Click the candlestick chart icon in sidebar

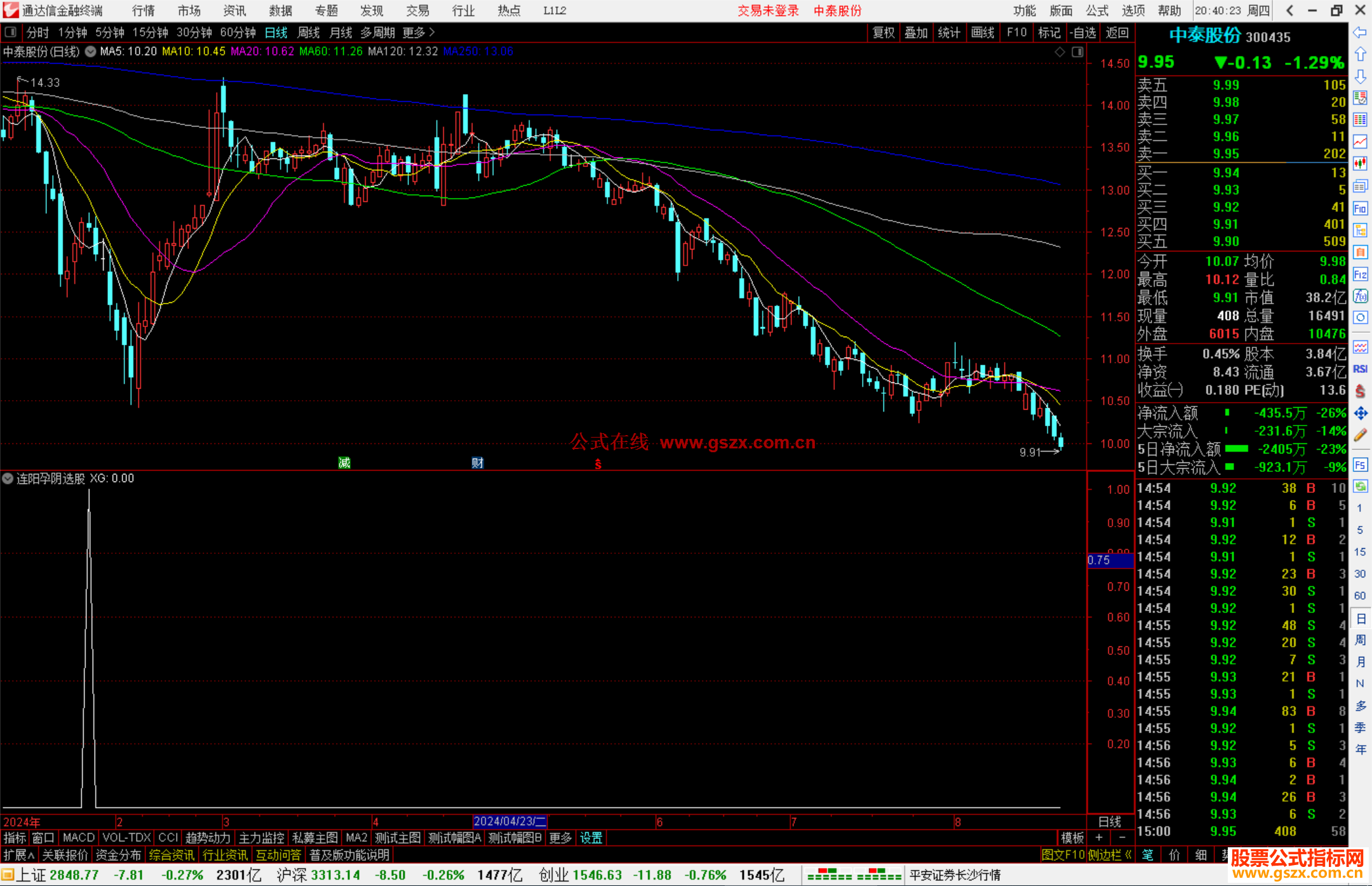1360,163
